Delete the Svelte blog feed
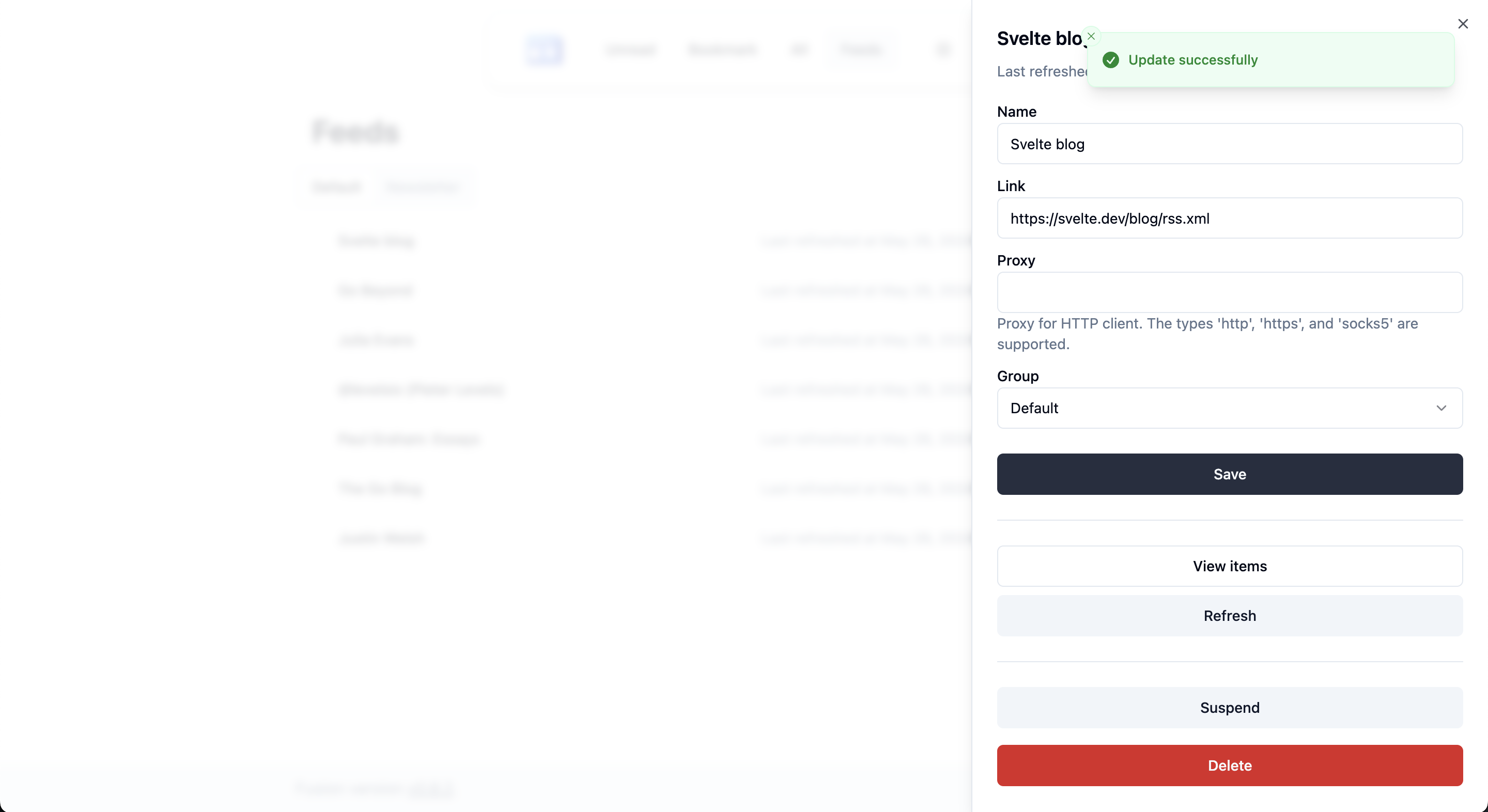Viewport: 1488px width, 812px height. click(1229, 765)
